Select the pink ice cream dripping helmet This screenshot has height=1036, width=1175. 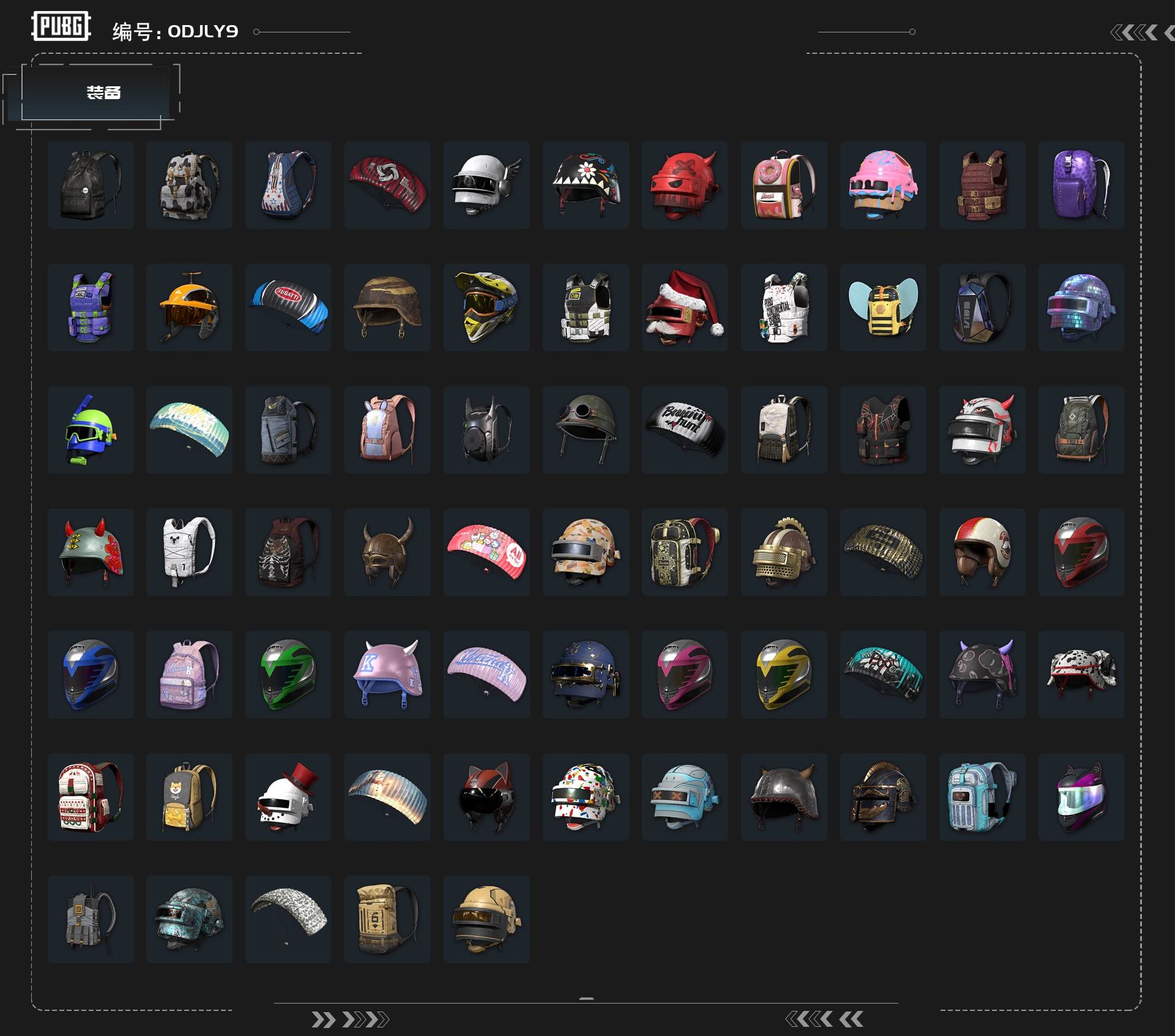click(x=883, y=185)
